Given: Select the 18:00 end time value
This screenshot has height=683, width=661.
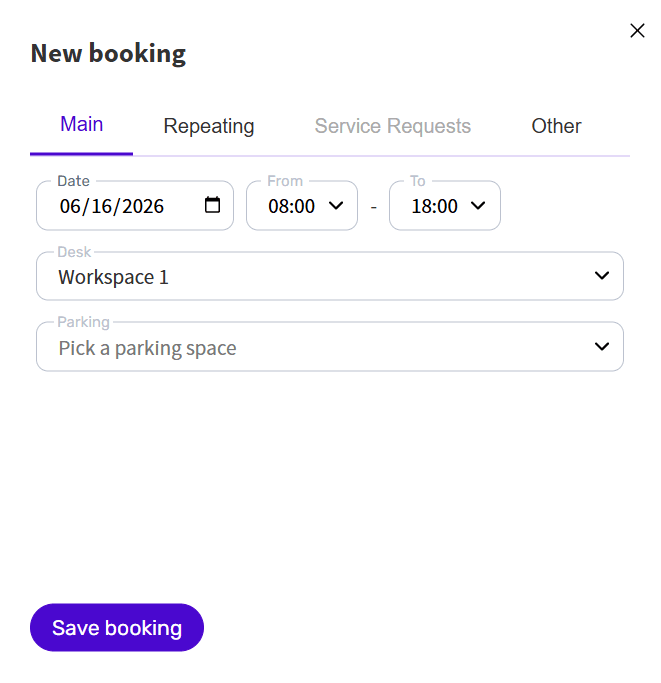Looking at the screenshot, I should click(x=434, y=206).
